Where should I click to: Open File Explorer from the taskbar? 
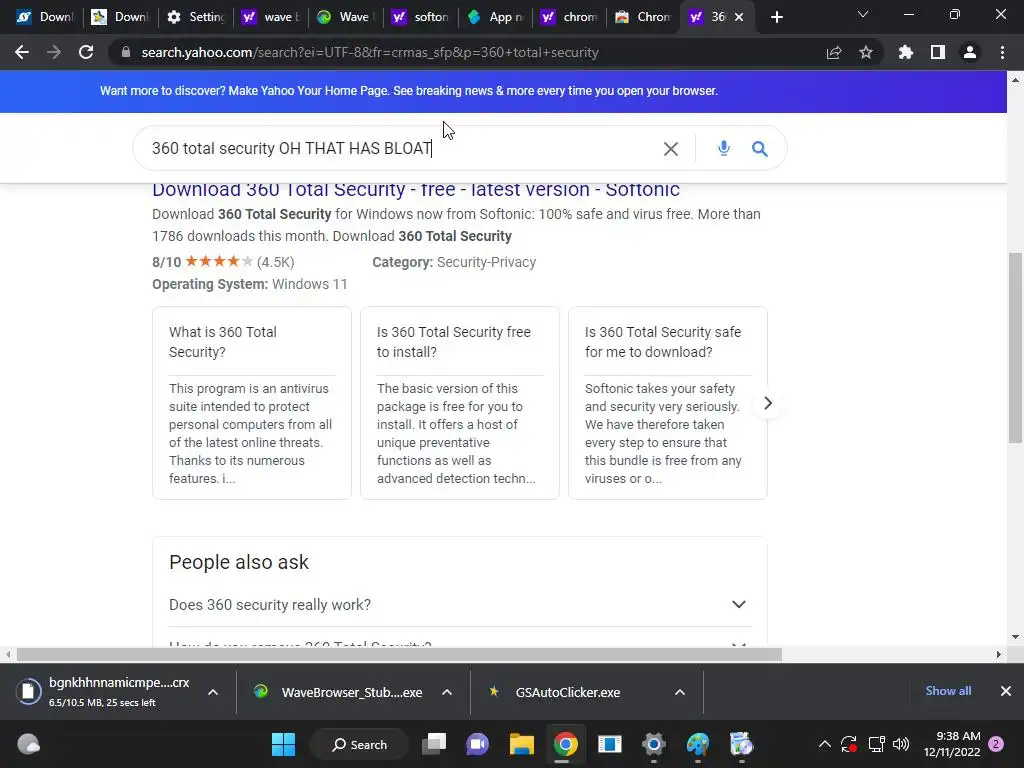[x=522, y=744]
